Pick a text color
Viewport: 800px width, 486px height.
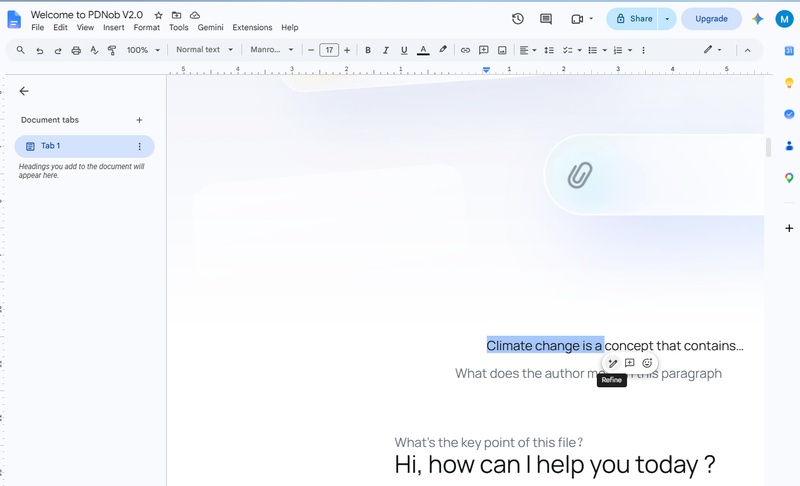(423, 50)
